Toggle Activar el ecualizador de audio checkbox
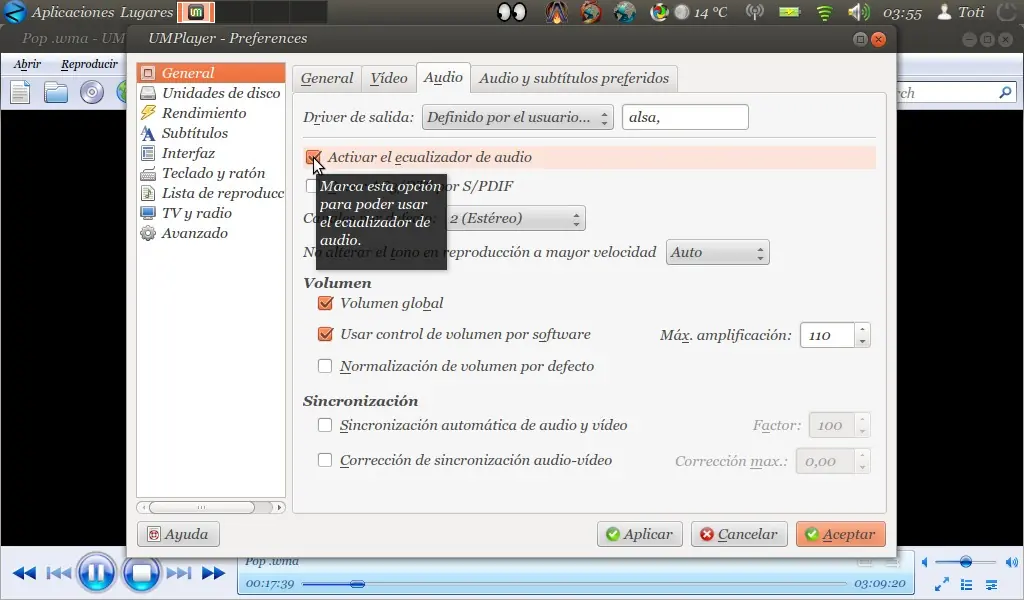This screenshot has width=1024, height=600. pos(313,157)
